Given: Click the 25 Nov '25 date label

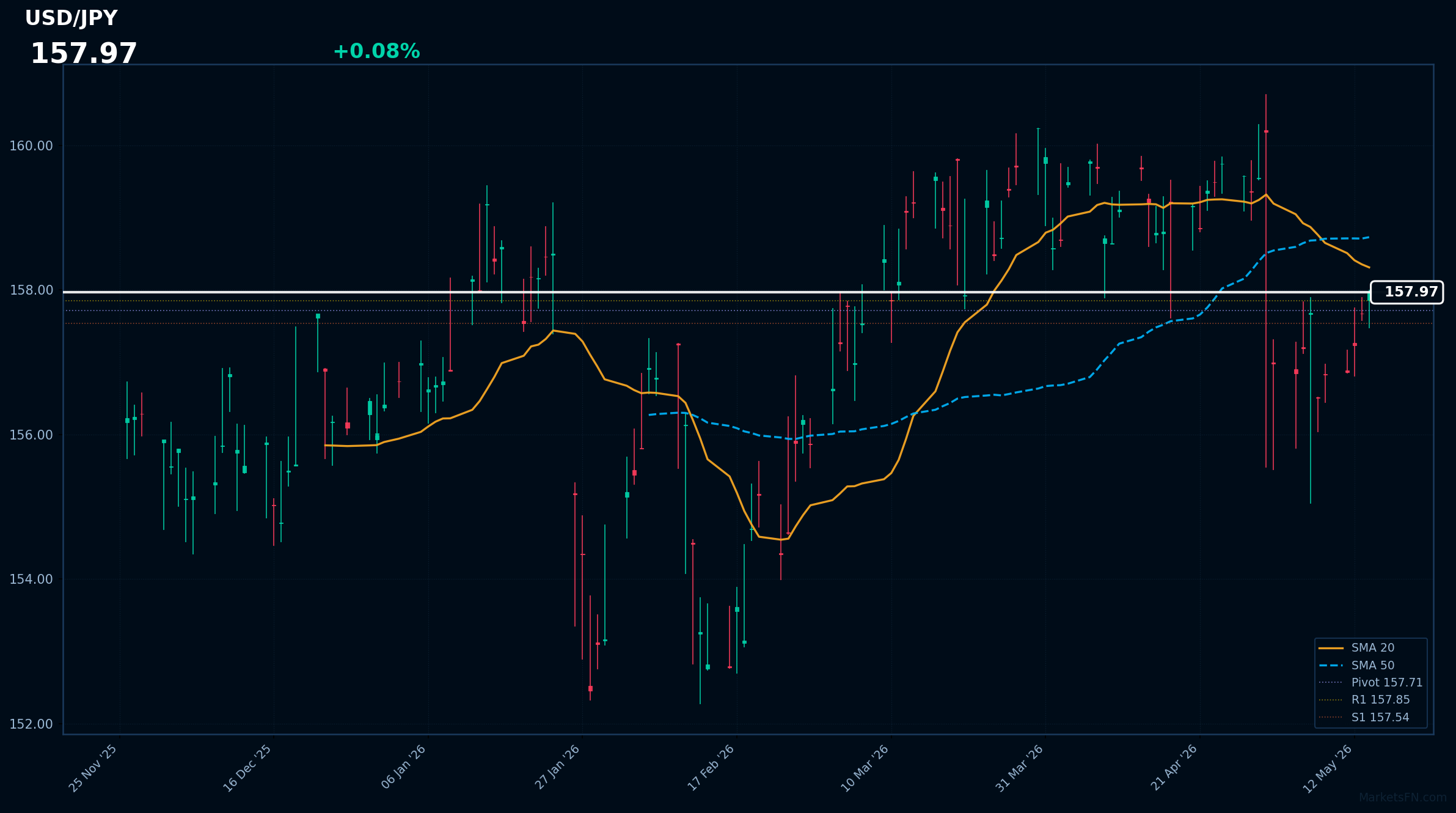Looking at the screenshot, I should coord(93,768).
